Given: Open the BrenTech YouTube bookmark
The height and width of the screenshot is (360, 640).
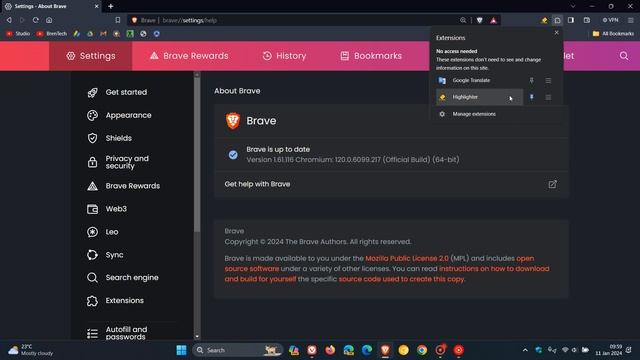Looking at the screenshot, I should (x=51, y=33).
